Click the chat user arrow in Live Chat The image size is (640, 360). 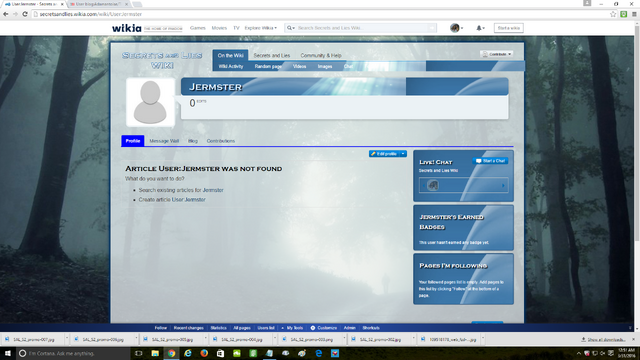click(503, 186)
